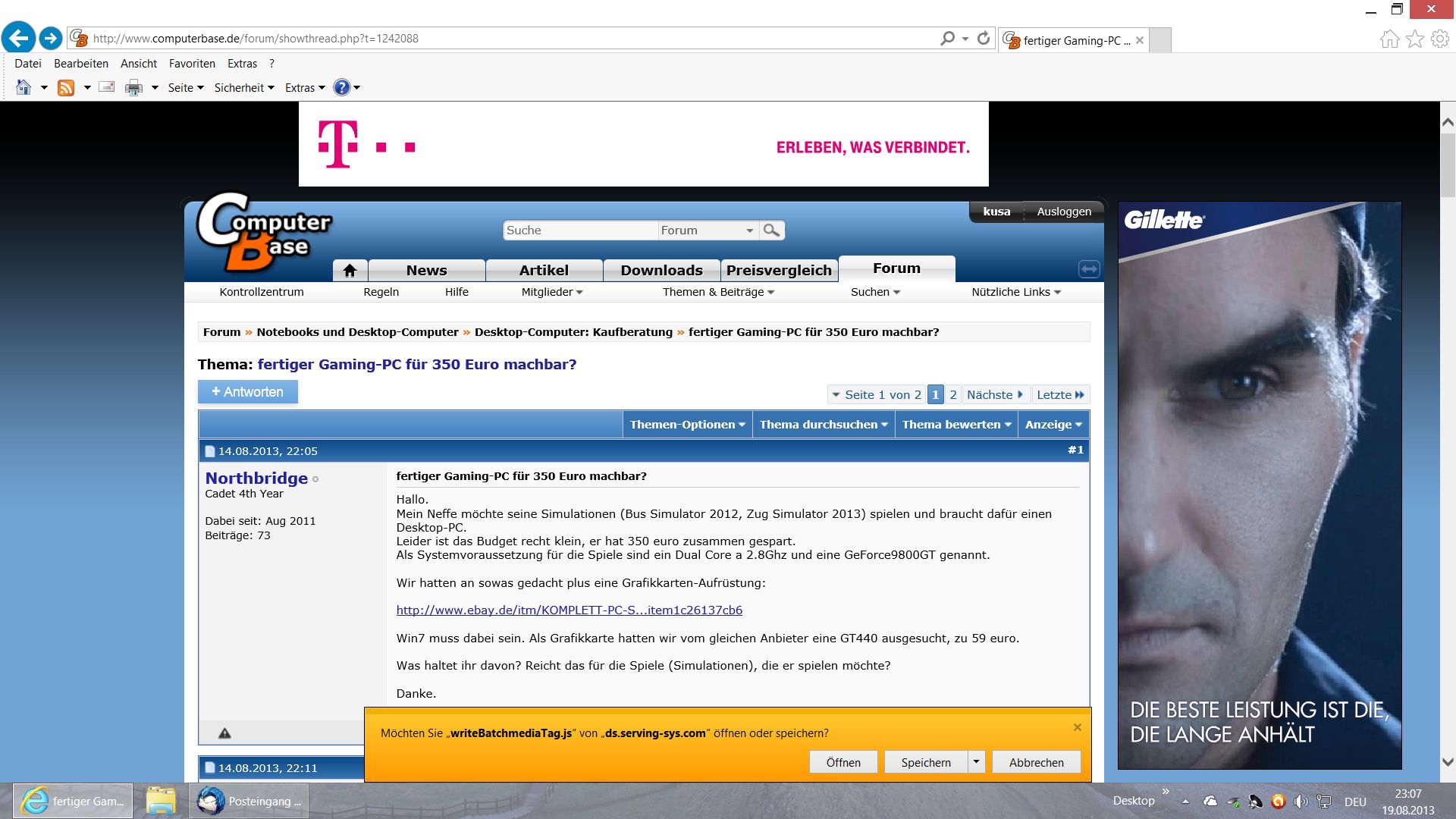The width and height of the screenshot is (1456, 819).
Task: Click the printer toolbar icon
Action: pyautogui.click(x=133, y=88)
